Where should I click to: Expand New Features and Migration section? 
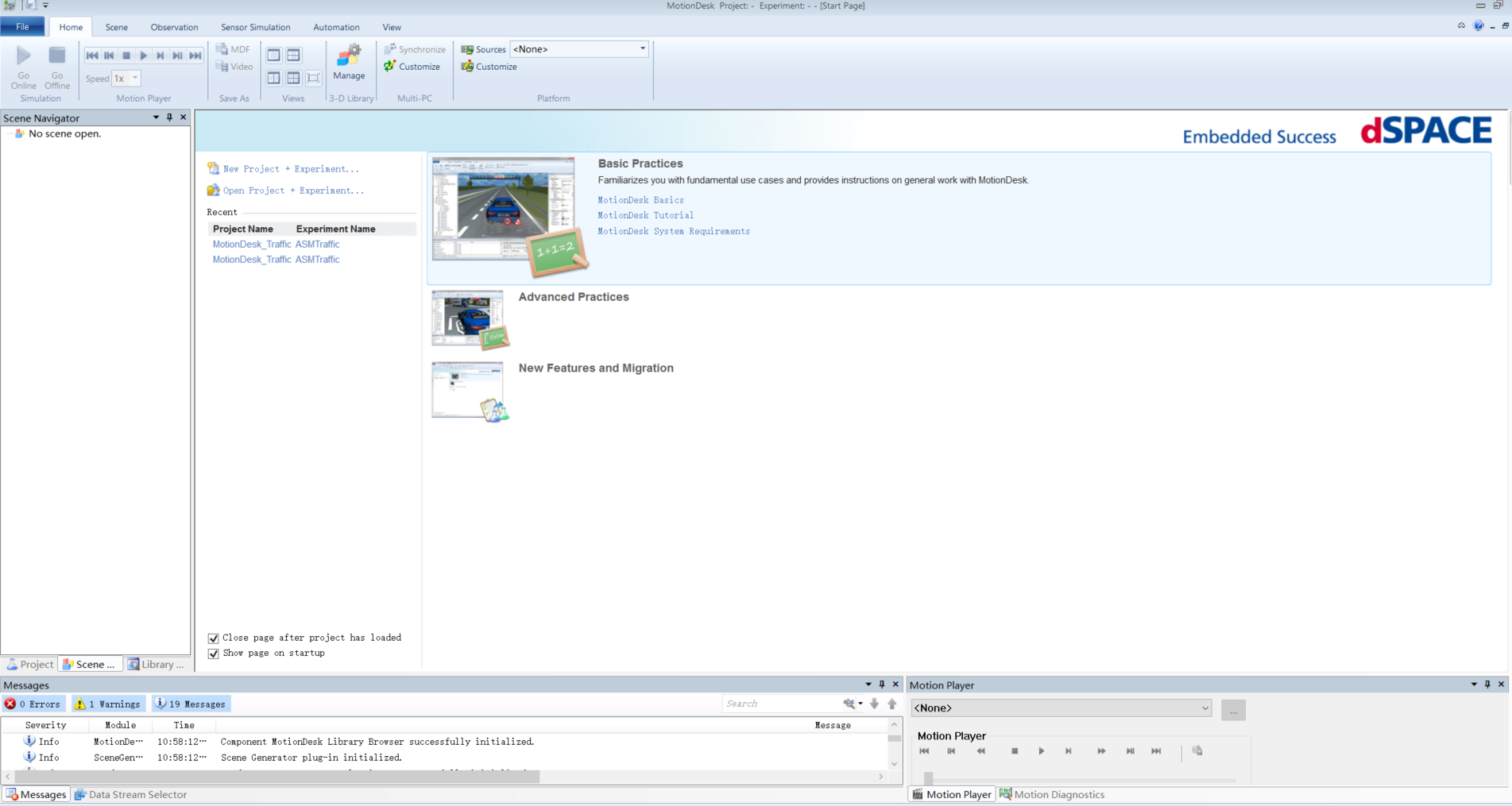pyautogui.click(x=596, y=368)
